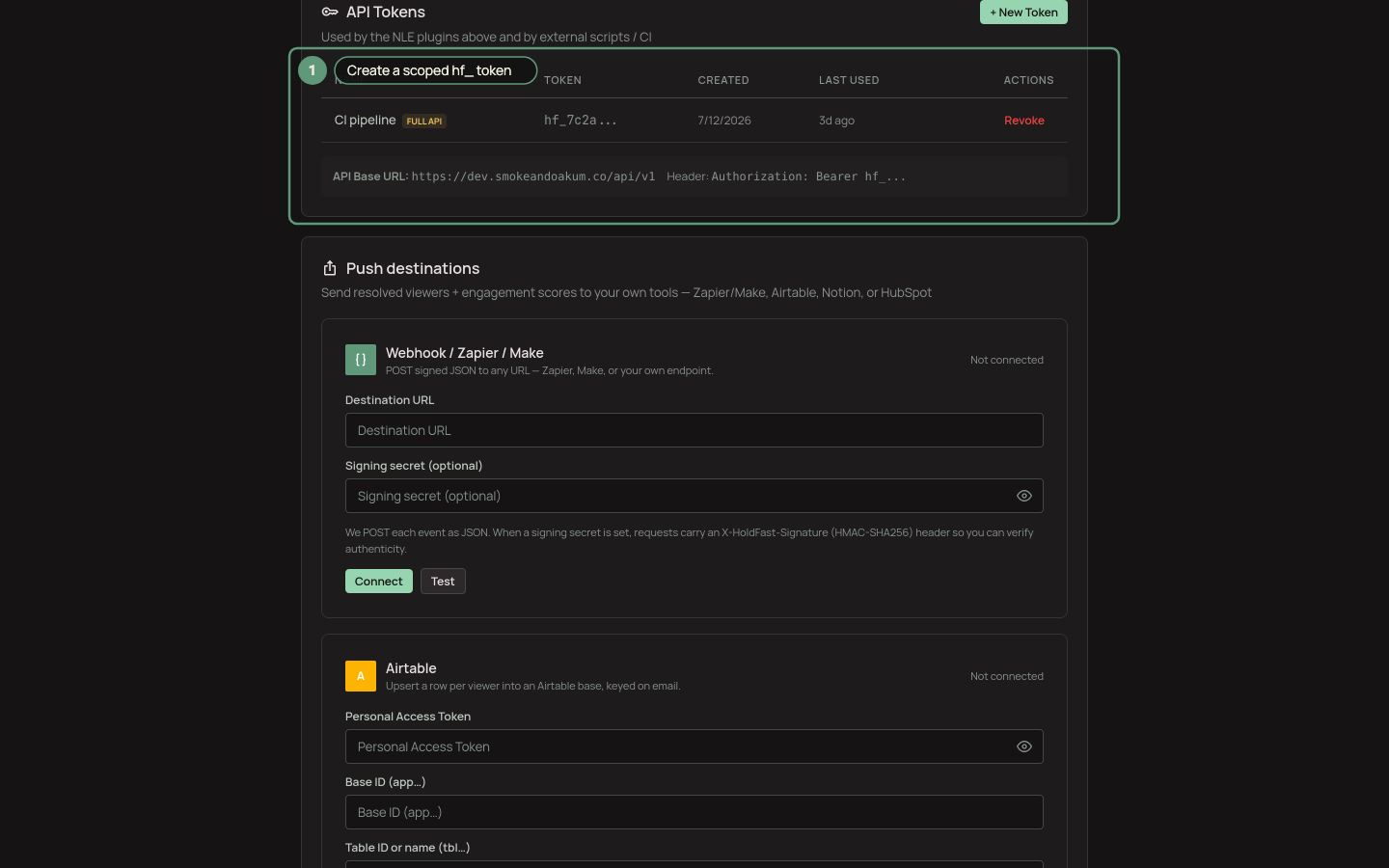This screenshot has height=868, width=1389.
Task: Click the 'Webhook / Zapier / Make' title
Action: (465, 353)
